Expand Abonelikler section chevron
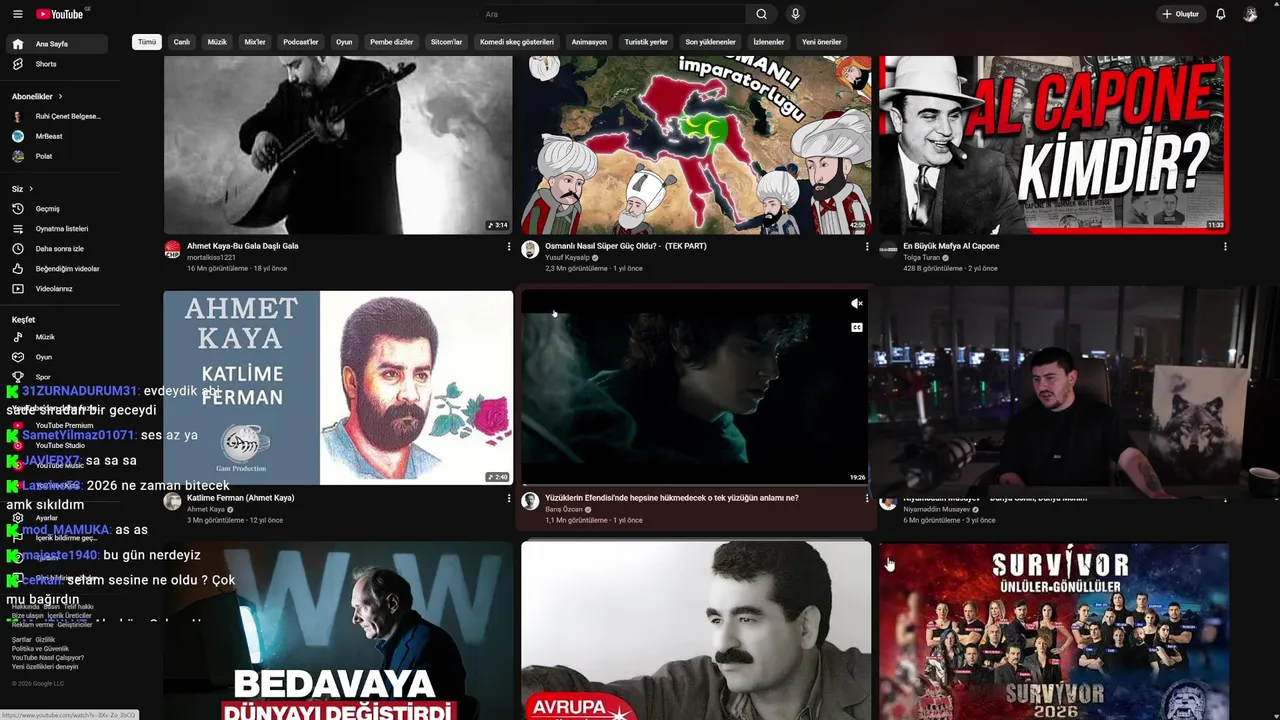 (60, 97)
